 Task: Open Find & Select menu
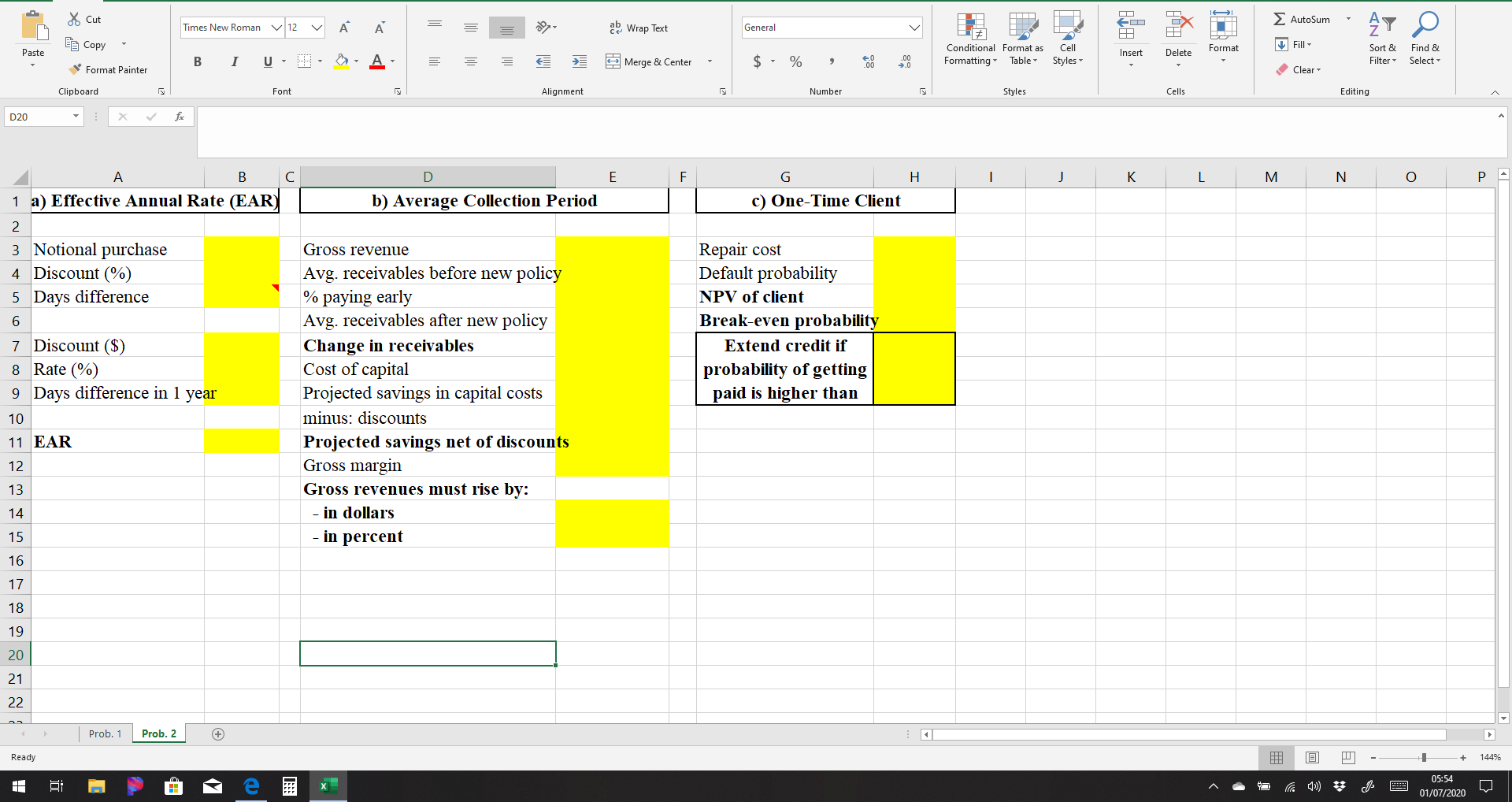coord(1425,38)
